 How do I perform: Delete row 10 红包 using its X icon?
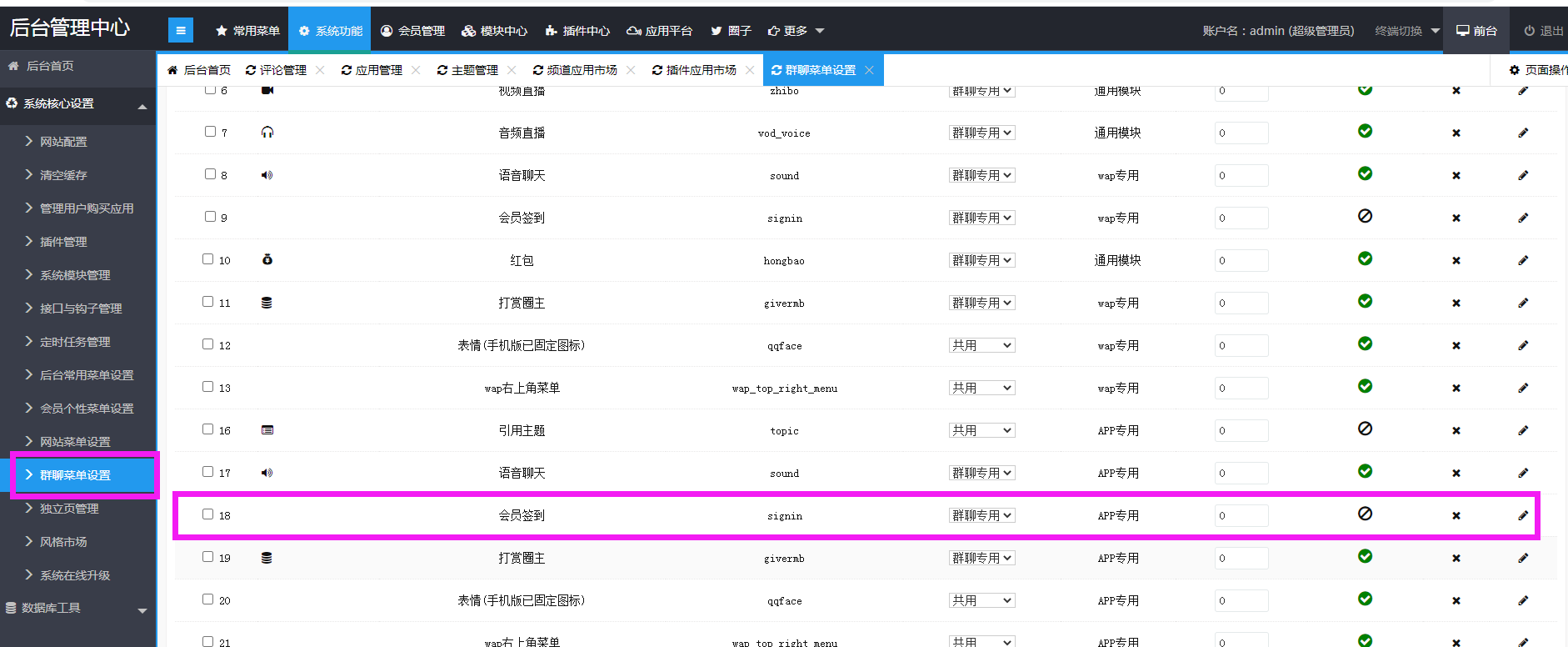point(1456,260)
